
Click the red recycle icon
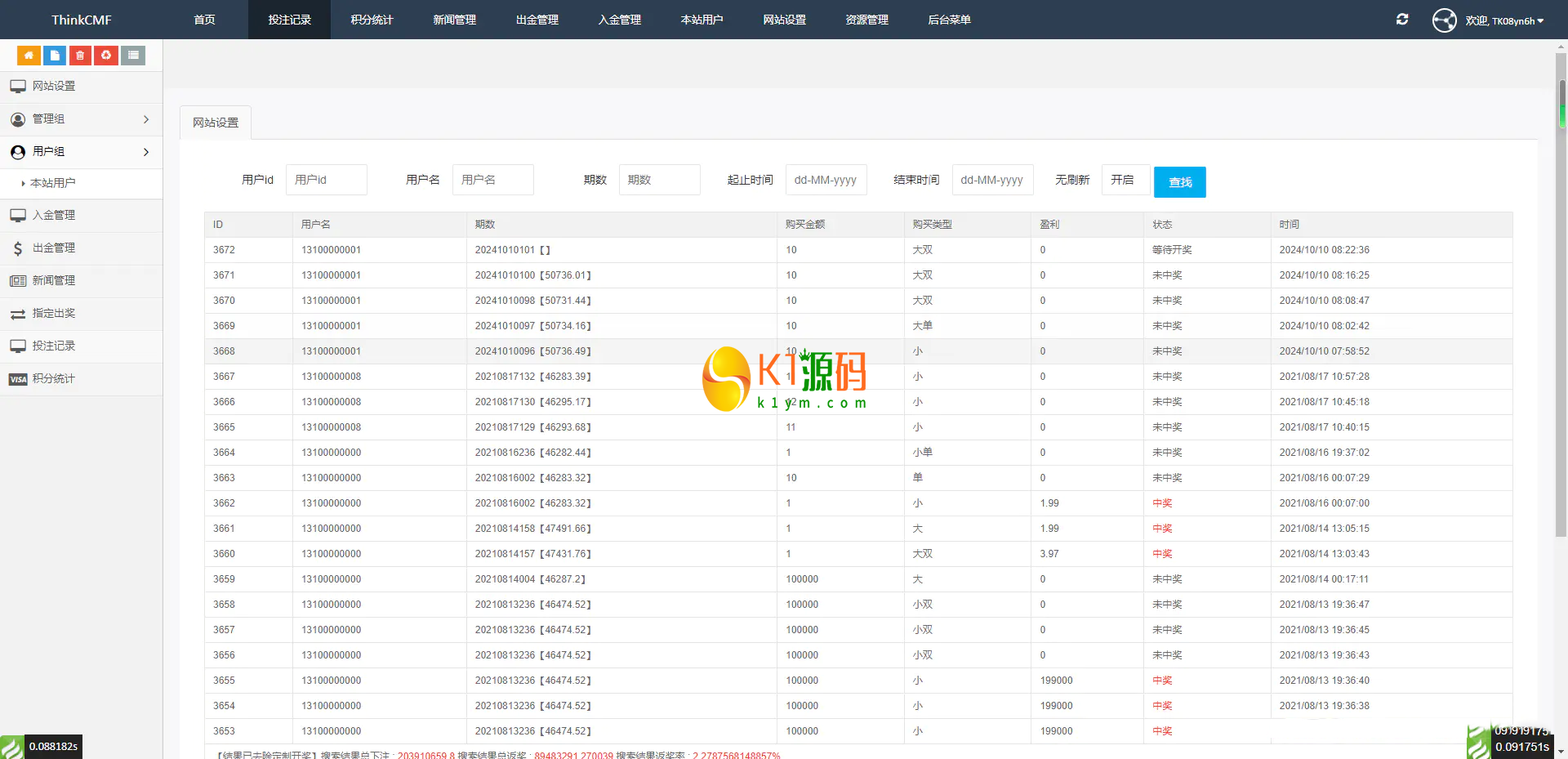(106, 56)
